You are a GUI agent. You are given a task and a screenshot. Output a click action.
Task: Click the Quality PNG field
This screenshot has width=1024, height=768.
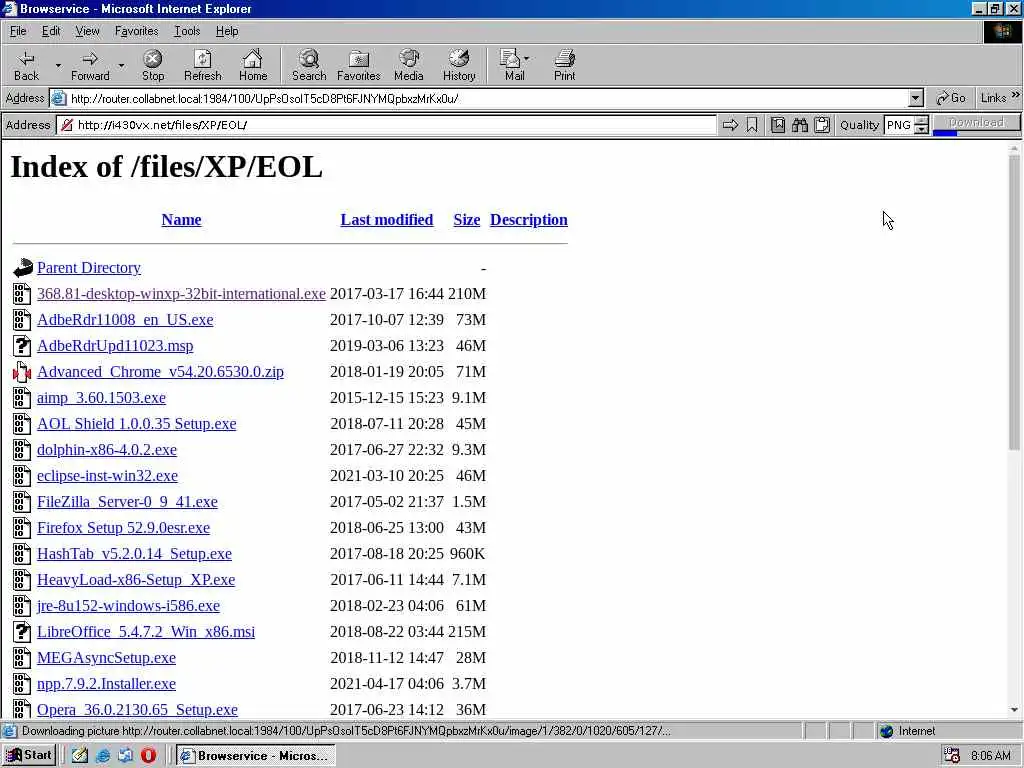pyautogui.click(x=899, y=125)
